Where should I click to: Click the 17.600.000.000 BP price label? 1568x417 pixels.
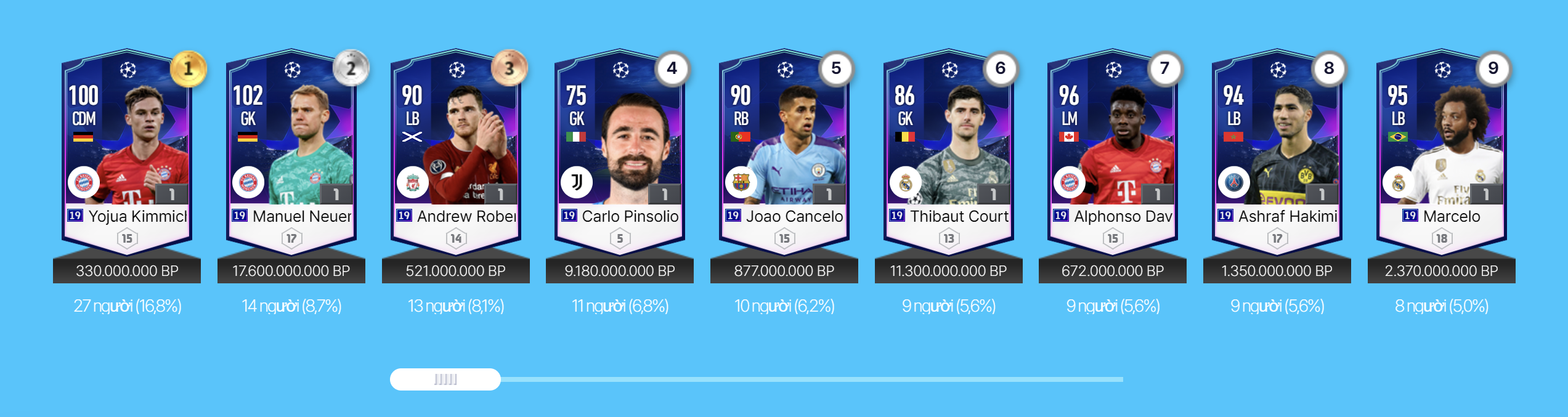coord(291,271)
